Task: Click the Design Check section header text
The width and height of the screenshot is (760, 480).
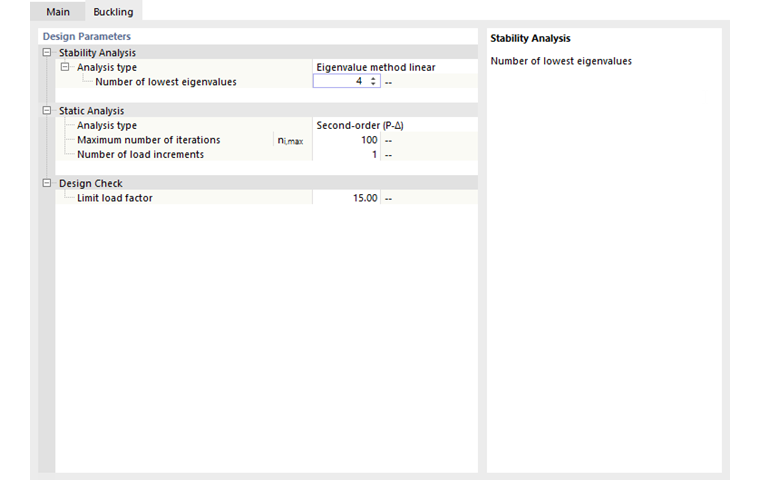Action: (x=91, y=184)
